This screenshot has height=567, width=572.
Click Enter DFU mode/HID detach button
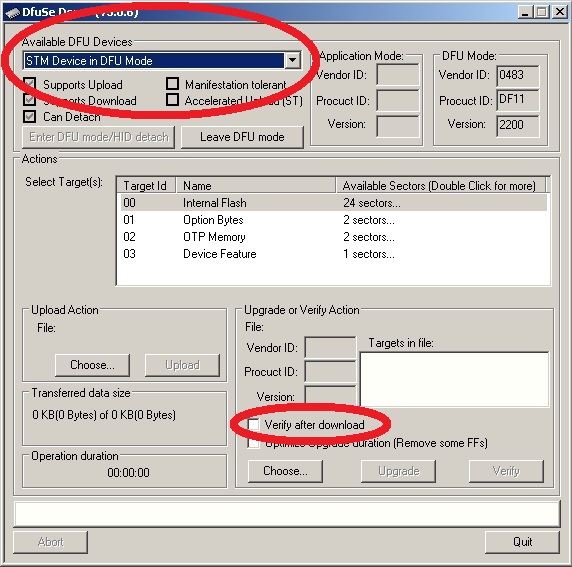coord(98,137)
